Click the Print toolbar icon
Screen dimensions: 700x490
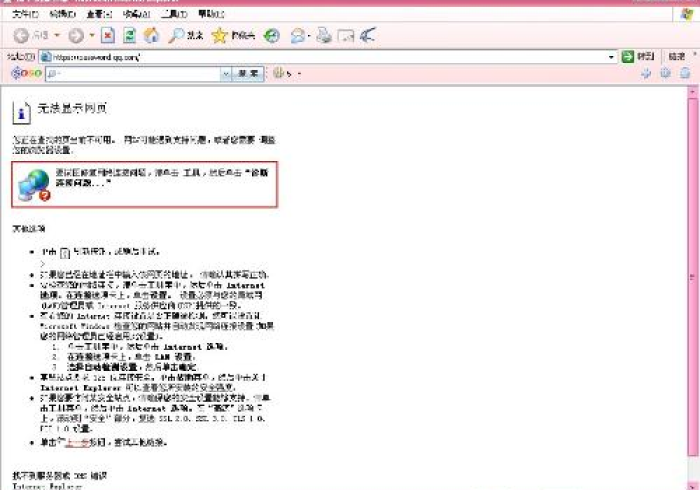coord(323,36)
